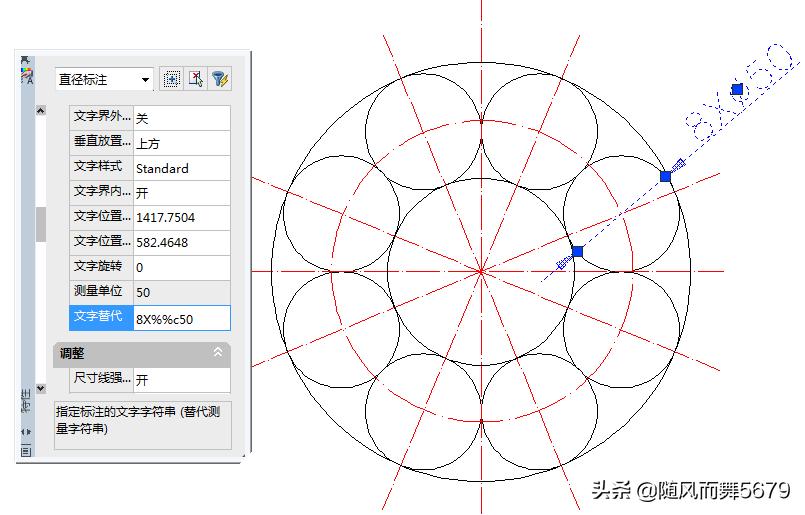Select the 文字界外 value 关
The image size is (805, 515).
(182, 118)
